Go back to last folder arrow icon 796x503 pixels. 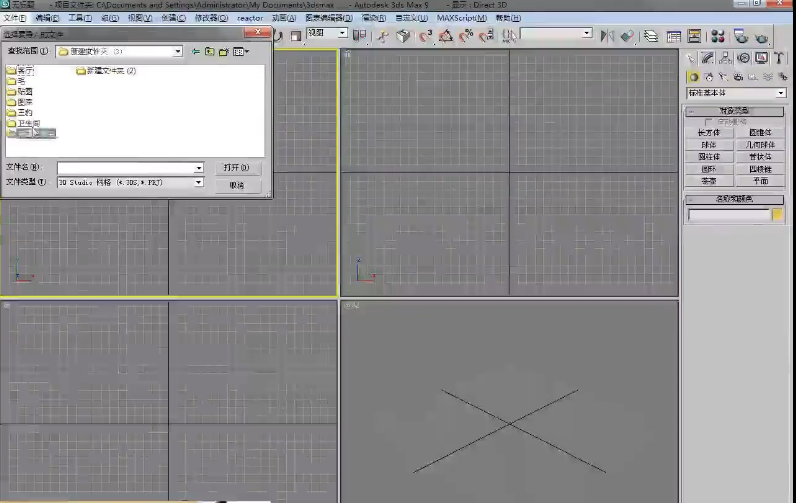tap(195, 51)
